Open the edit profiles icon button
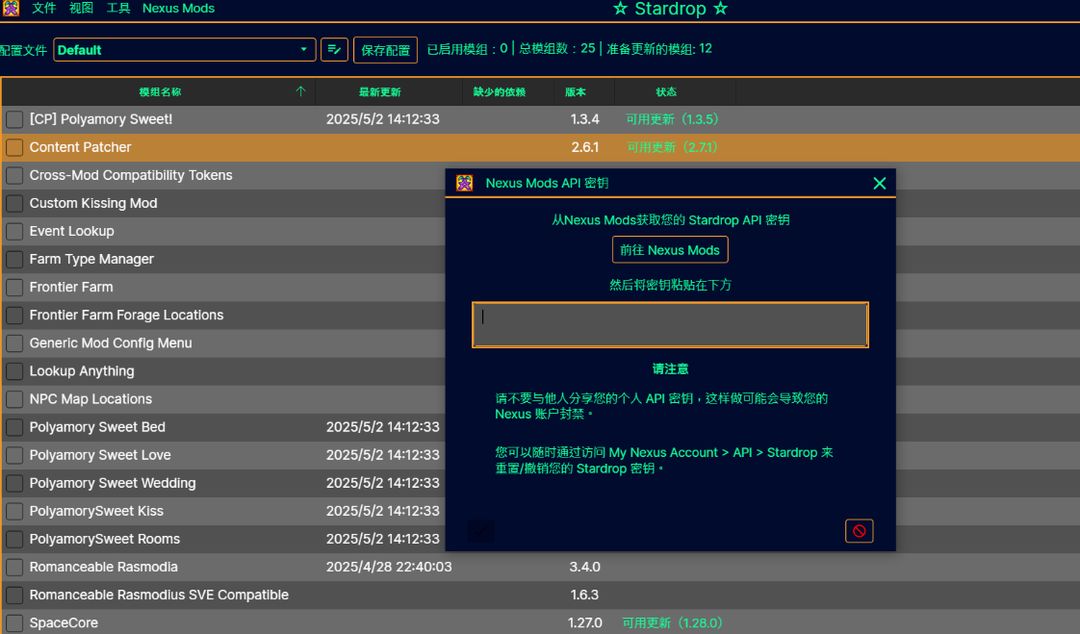Viewport: 1080px width, 634px height. pyautogui.click(x=334, y=50)
